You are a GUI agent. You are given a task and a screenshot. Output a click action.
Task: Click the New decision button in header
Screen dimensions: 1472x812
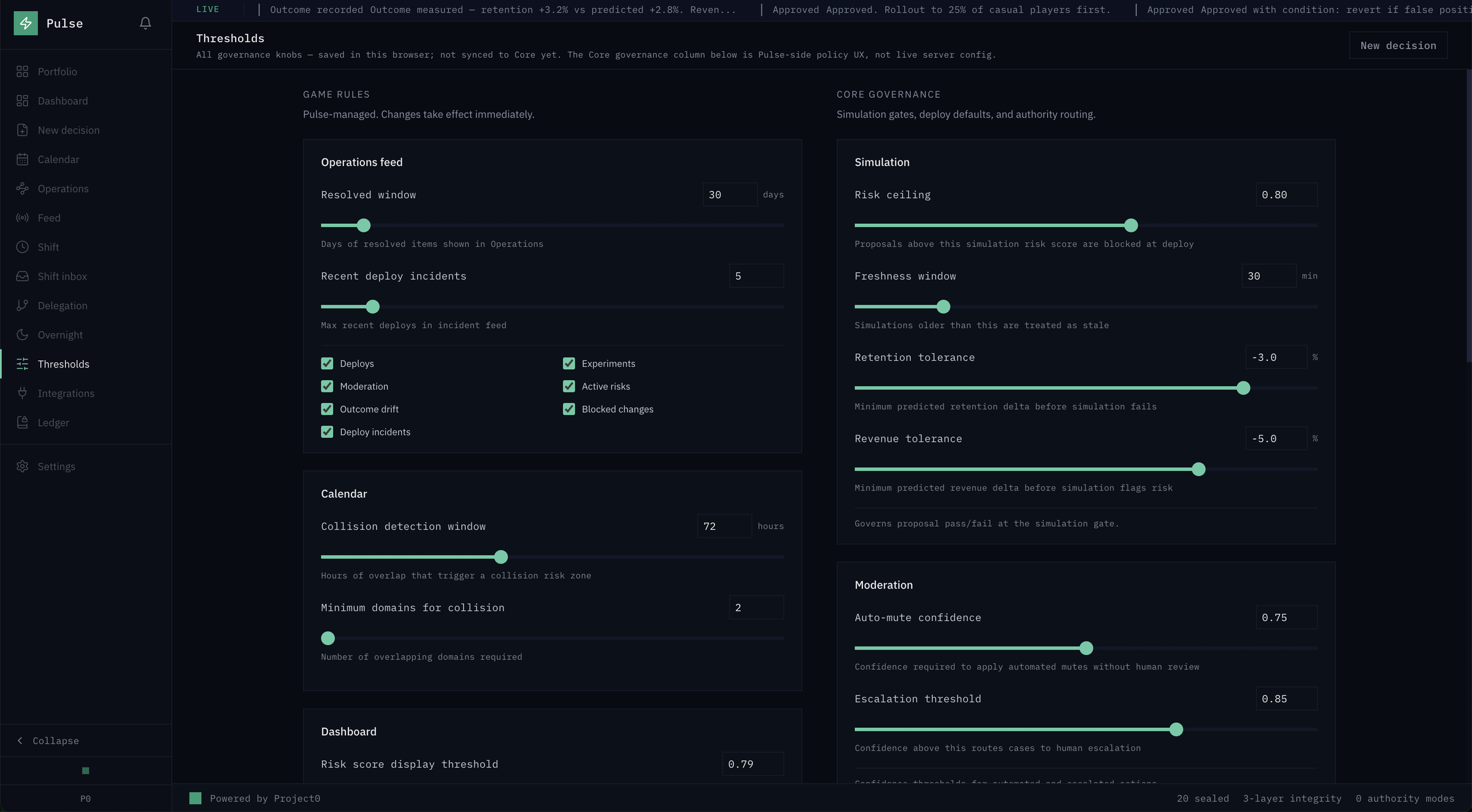tap(1398, 45)
